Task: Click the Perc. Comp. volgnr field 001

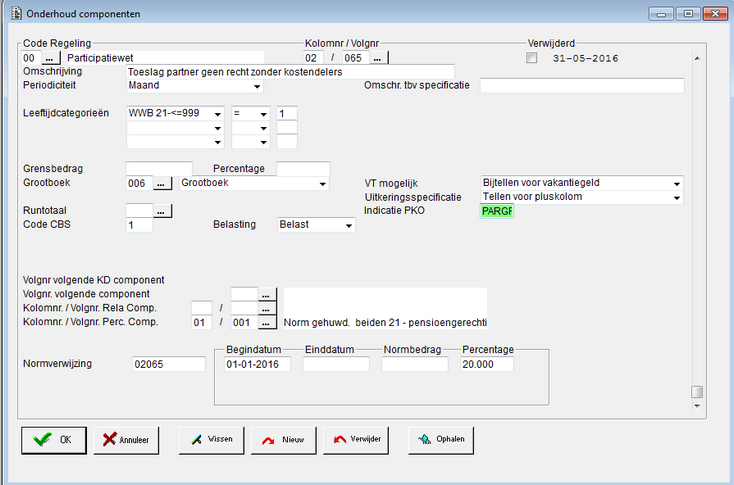Action: [x=244, y=323]
